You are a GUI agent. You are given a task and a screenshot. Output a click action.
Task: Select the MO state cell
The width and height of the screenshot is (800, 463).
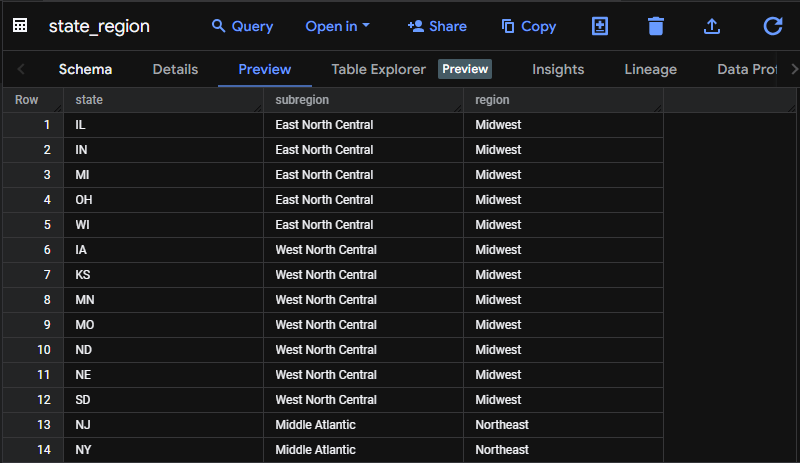pyautogui.click(x=163, y=325)
